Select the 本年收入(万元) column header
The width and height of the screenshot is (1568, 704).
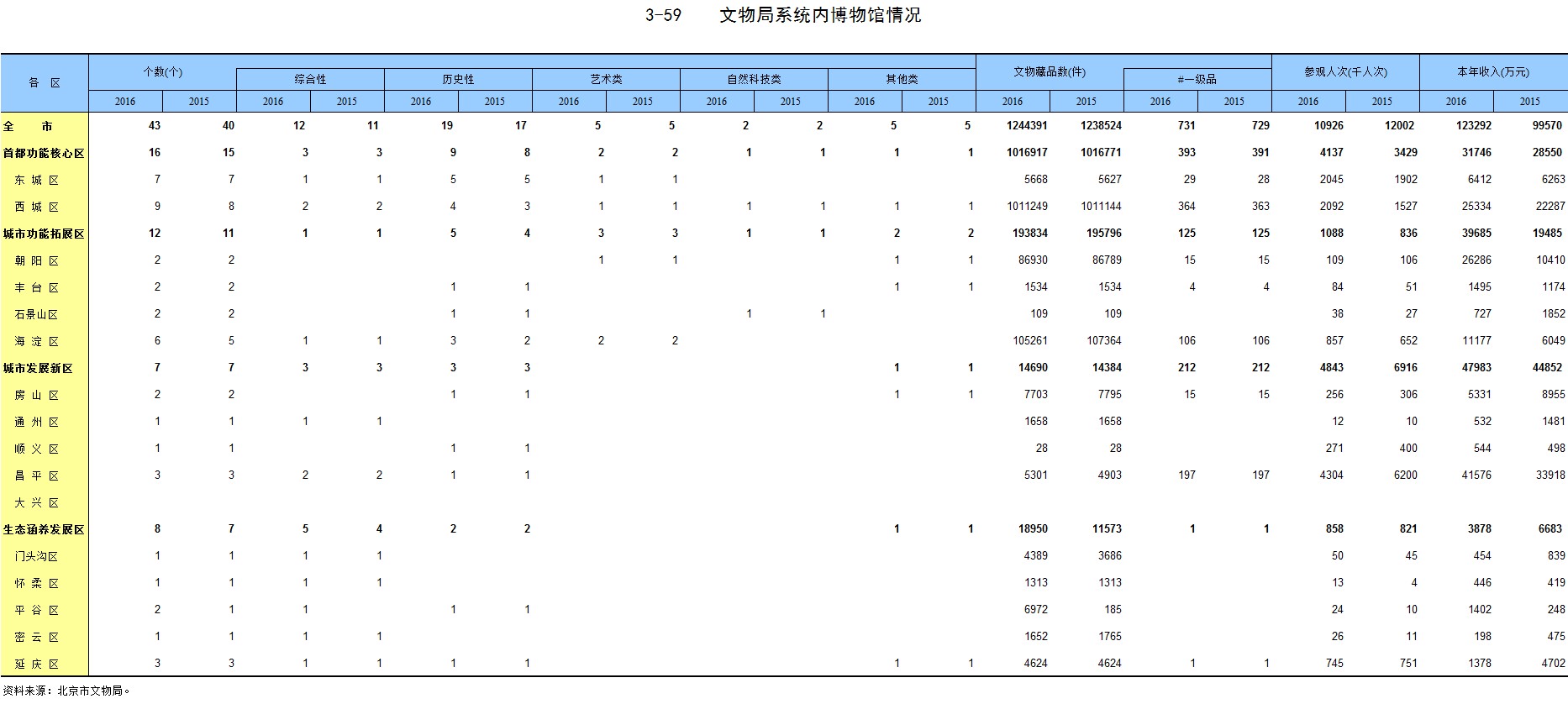(1492, 72)
